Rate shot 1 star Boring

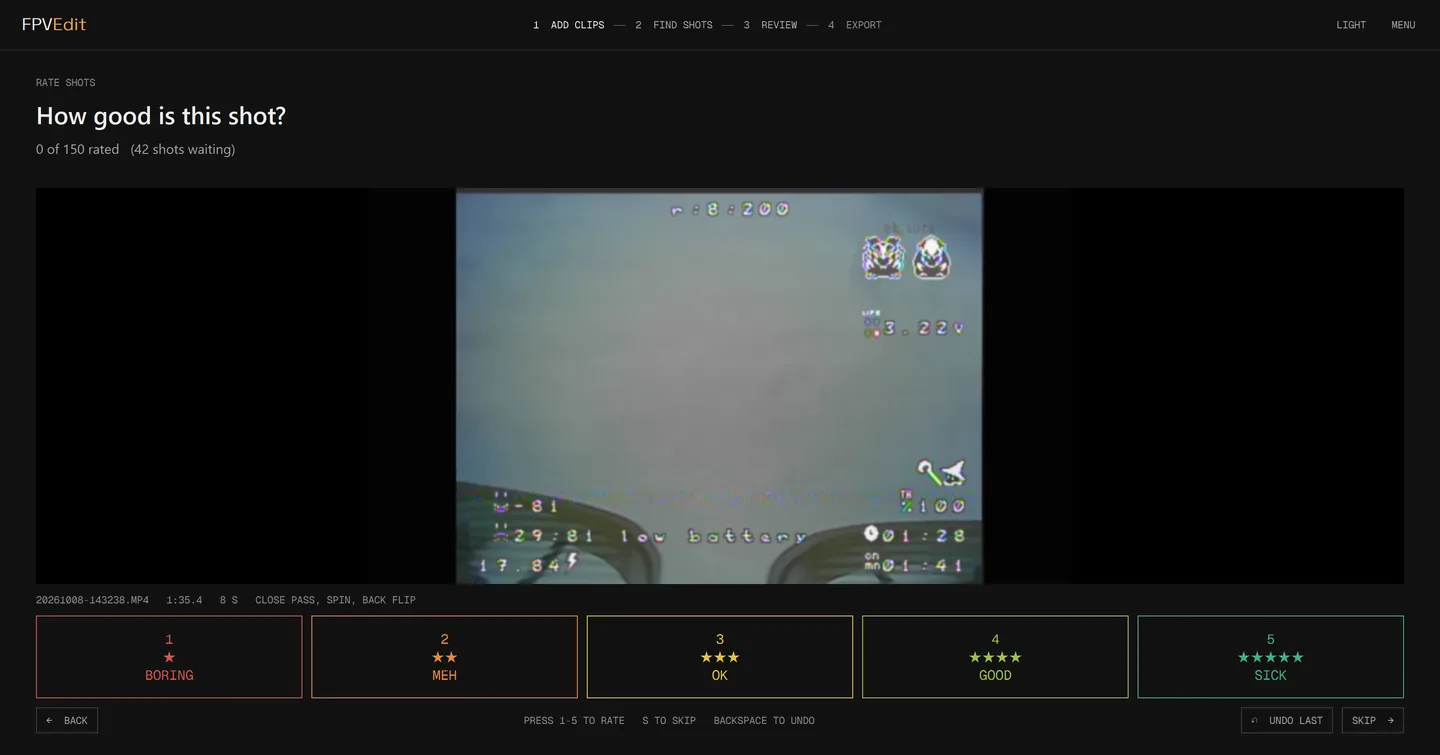coord(169,657)
